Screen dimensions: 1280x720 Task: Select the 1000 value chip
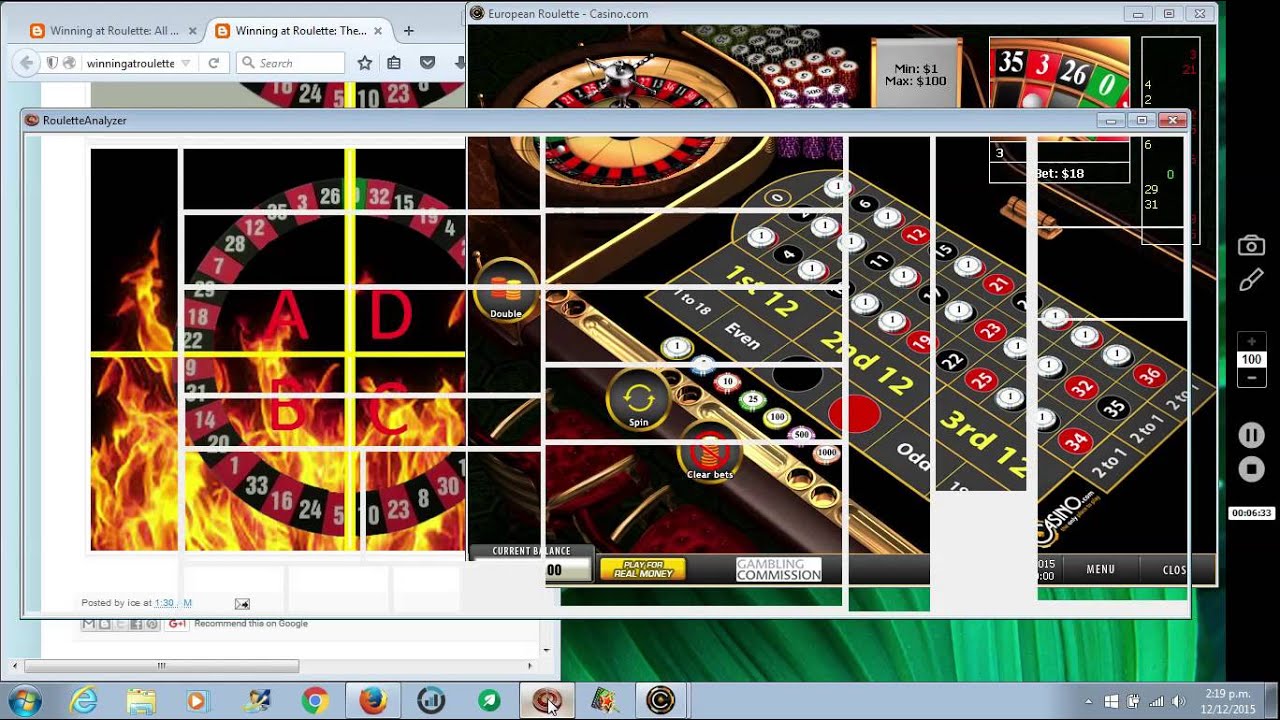coord(826,453)
